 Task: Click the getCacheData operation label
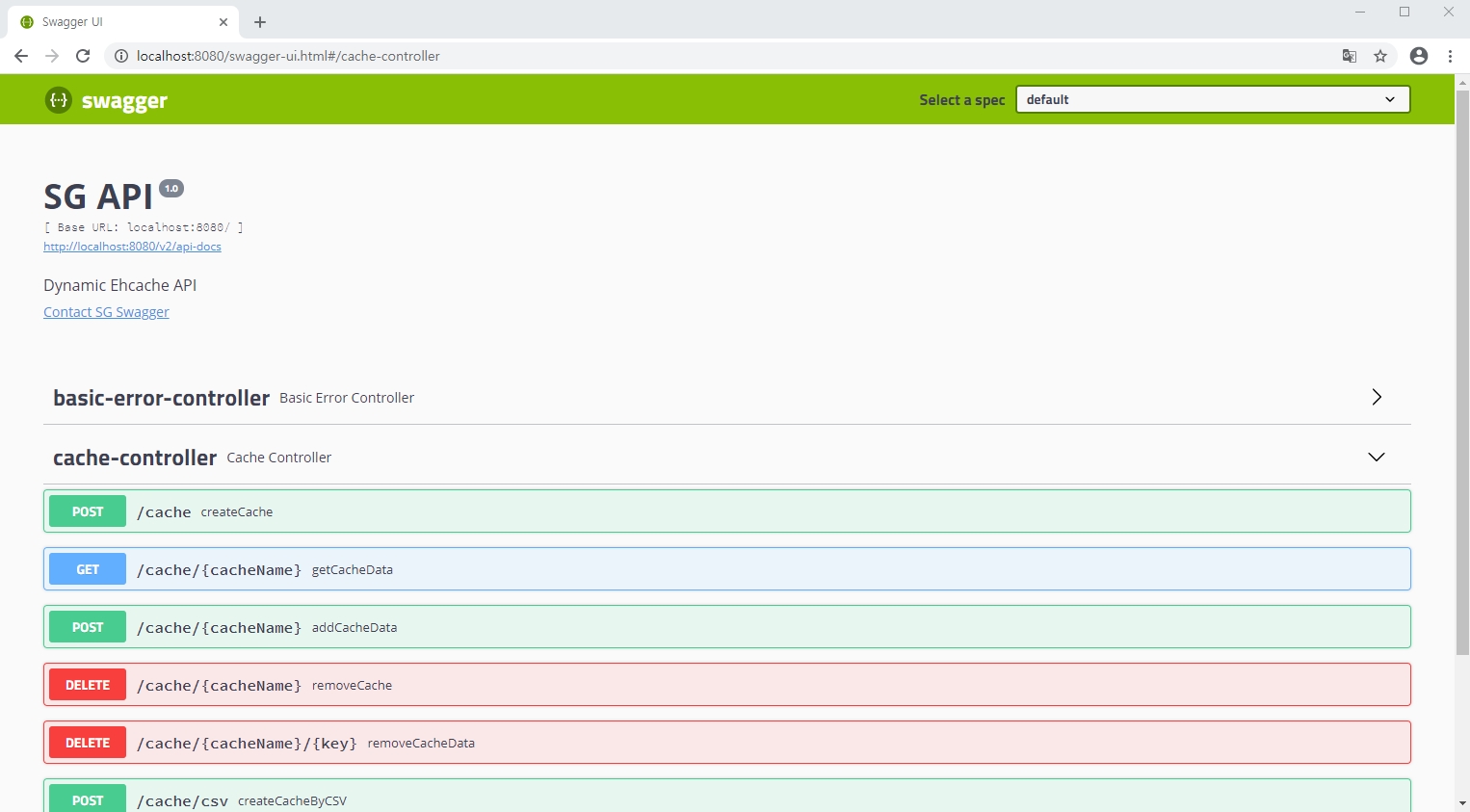coord(353,569)
